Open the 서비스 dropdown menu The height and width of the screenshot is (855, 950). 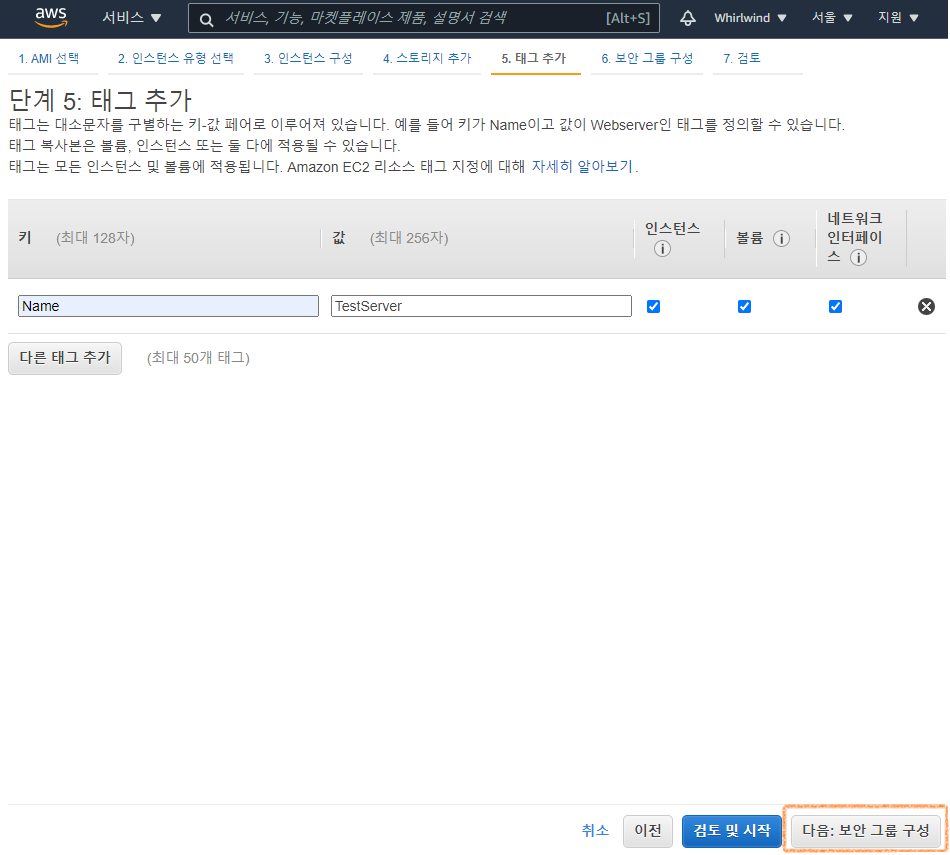coord(131,18)
